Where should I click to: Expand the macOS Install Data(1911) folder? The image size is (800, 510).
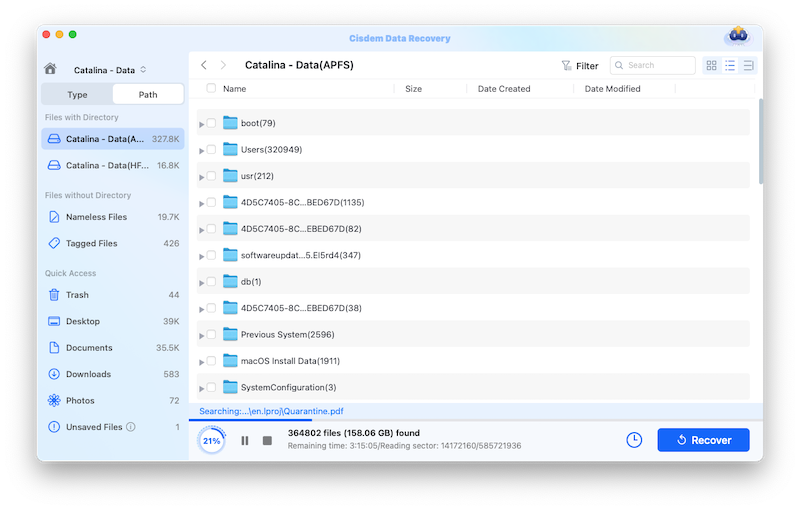[x=202, y=362]
